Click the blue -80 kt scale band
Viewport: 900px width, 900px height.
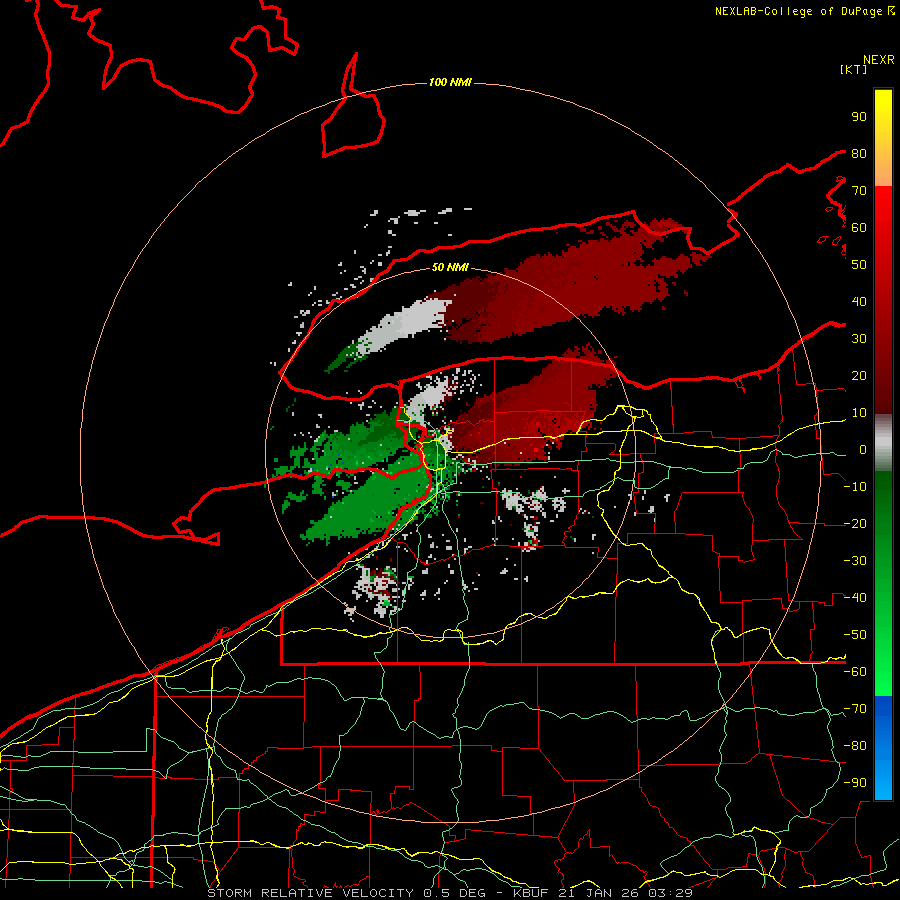pos(883,745)
